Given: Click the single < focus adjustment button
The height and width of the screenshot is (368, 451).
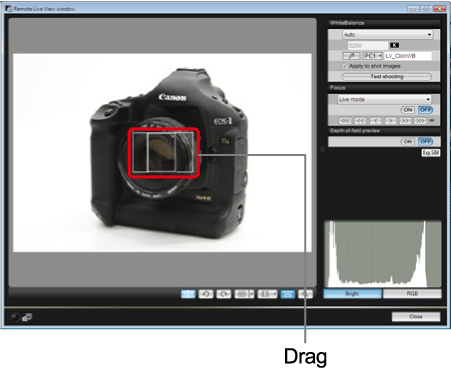Looking at the screenshot, I should (x=375, y=121).
